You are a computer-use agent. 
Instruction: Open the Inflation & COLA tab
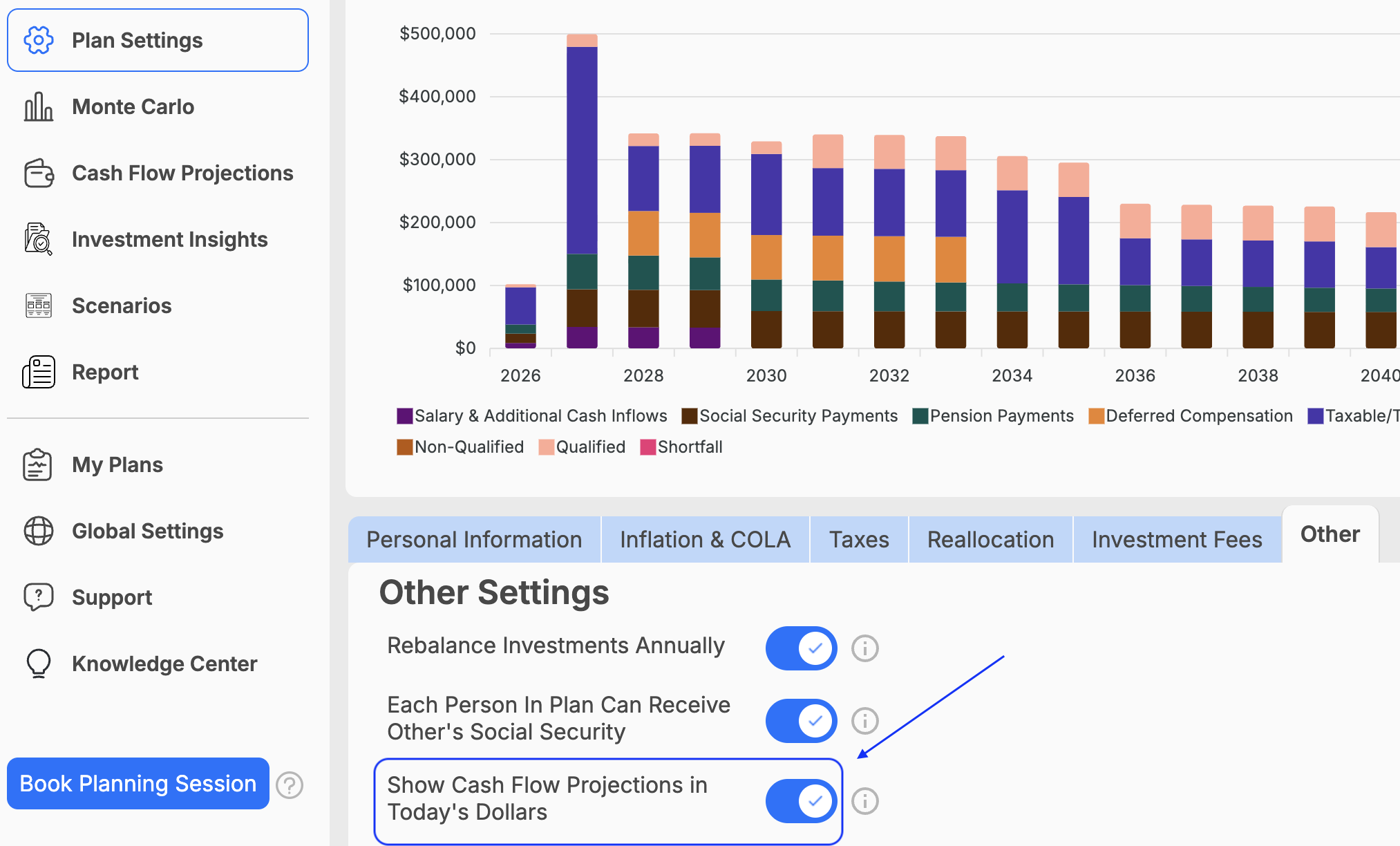pos(705,539)
